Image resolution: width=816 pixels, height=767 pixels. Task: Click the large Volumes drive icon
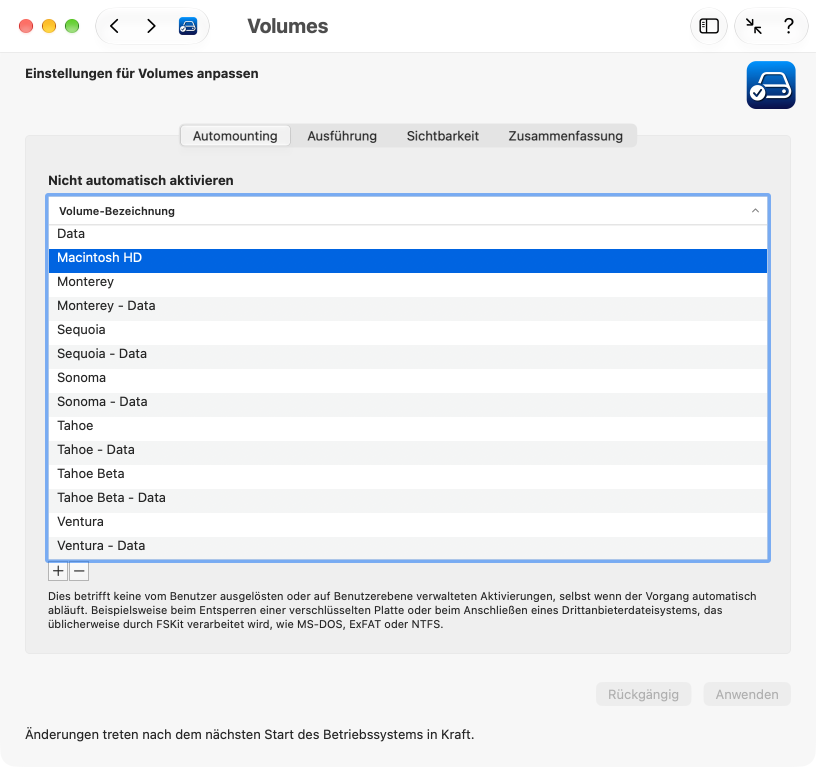[x=771, y=85]
